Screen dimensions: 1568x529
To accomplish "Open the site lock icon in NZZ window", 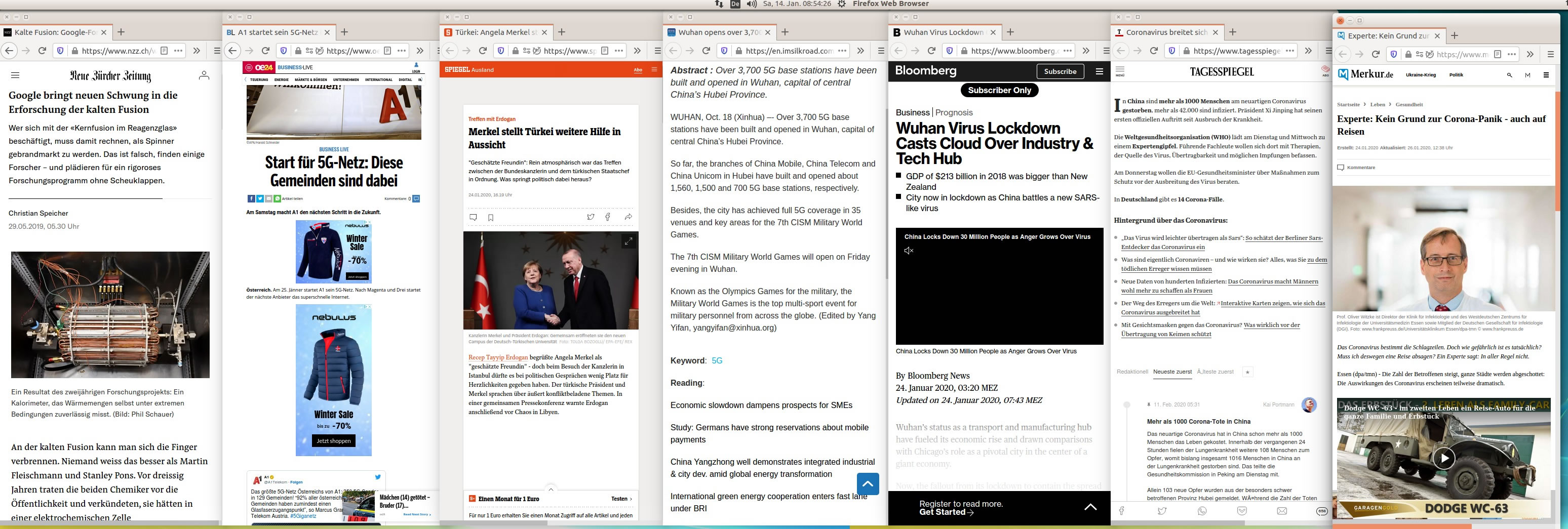I will tap(74, 51).
